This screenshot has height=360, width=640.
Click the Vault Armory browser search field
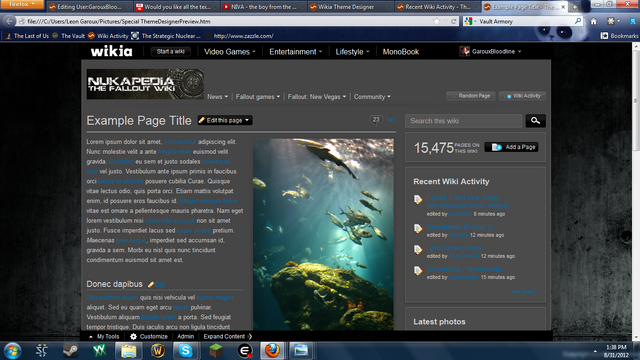[524, 21]
